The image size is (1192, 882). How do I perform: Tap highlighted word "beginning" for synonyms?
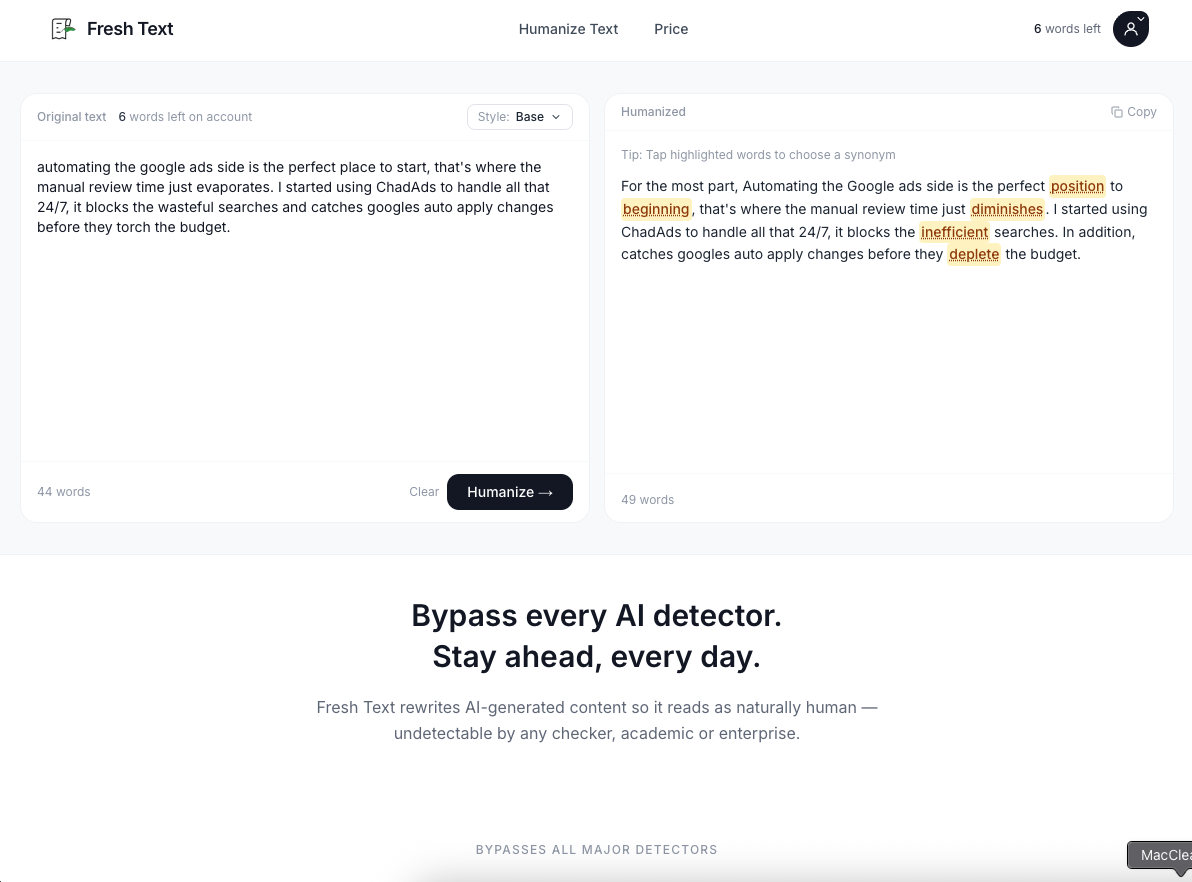pos(656,209)
